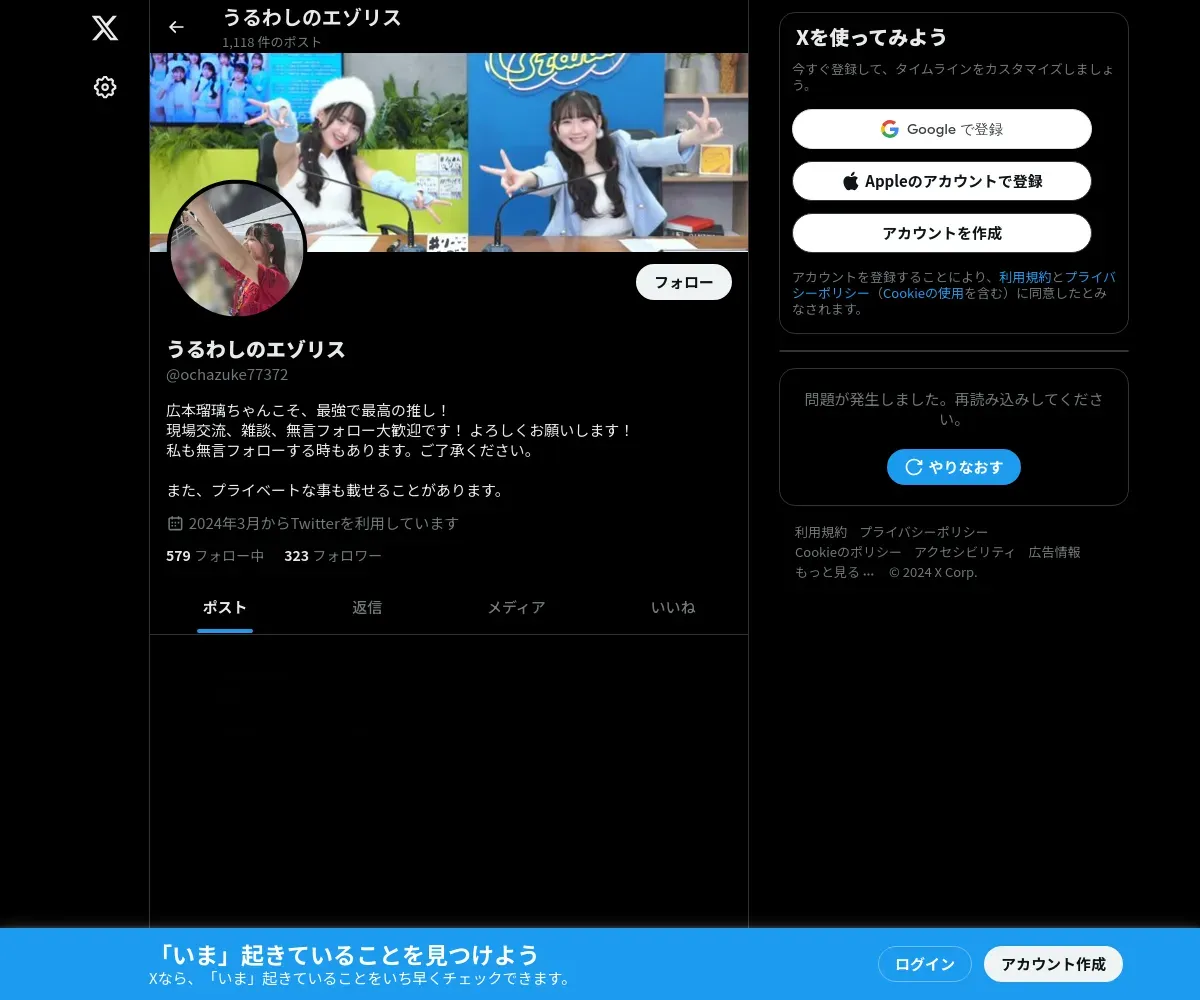
Task: Click the Xを使ってみよう heading
Action: click(871, 38)
